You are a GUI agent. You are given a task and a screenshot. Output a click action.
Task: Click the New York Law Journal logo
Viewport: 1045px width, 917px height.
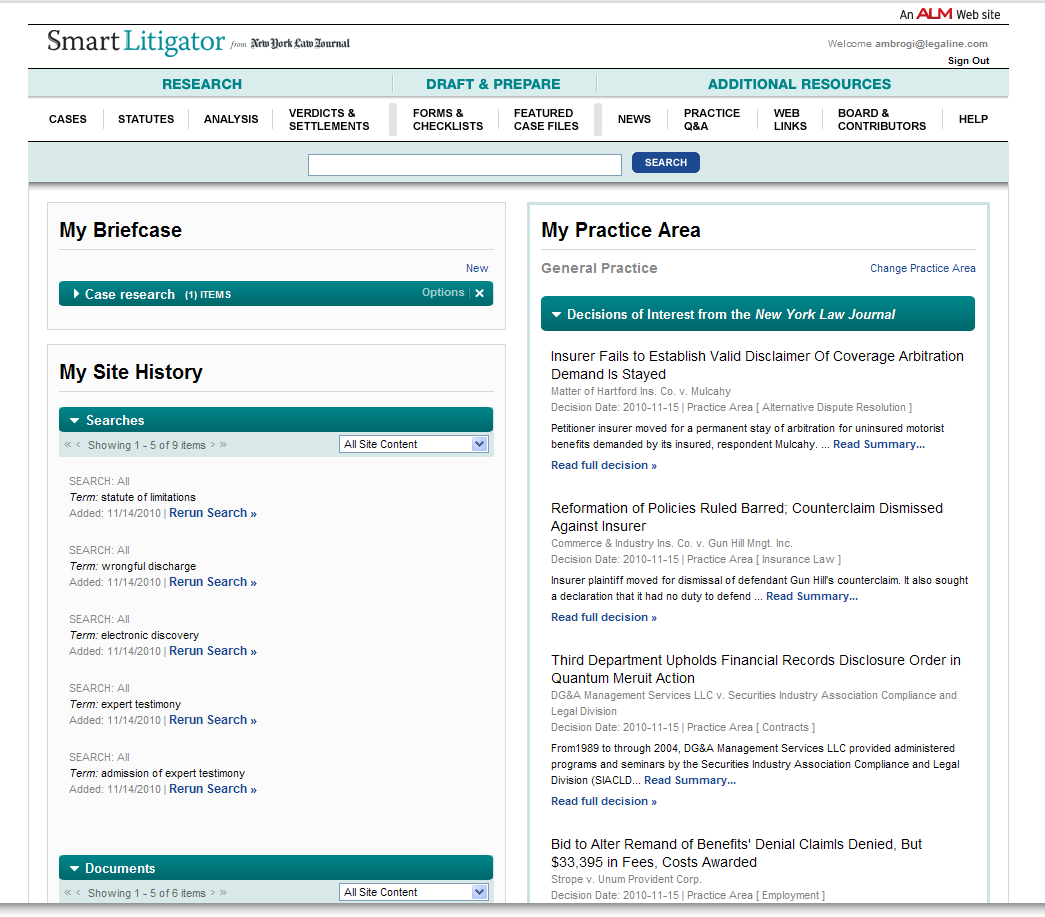[300, 43]
